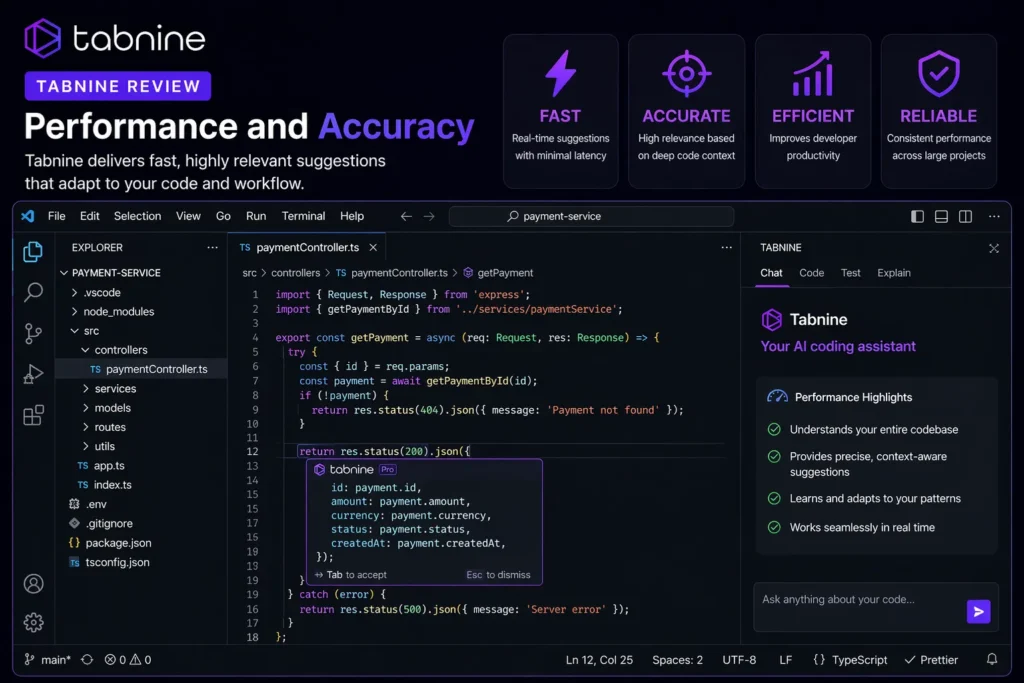The image size is (1024, 683).
Task: Expand the node_modules folder
Action: coord(74,311)
